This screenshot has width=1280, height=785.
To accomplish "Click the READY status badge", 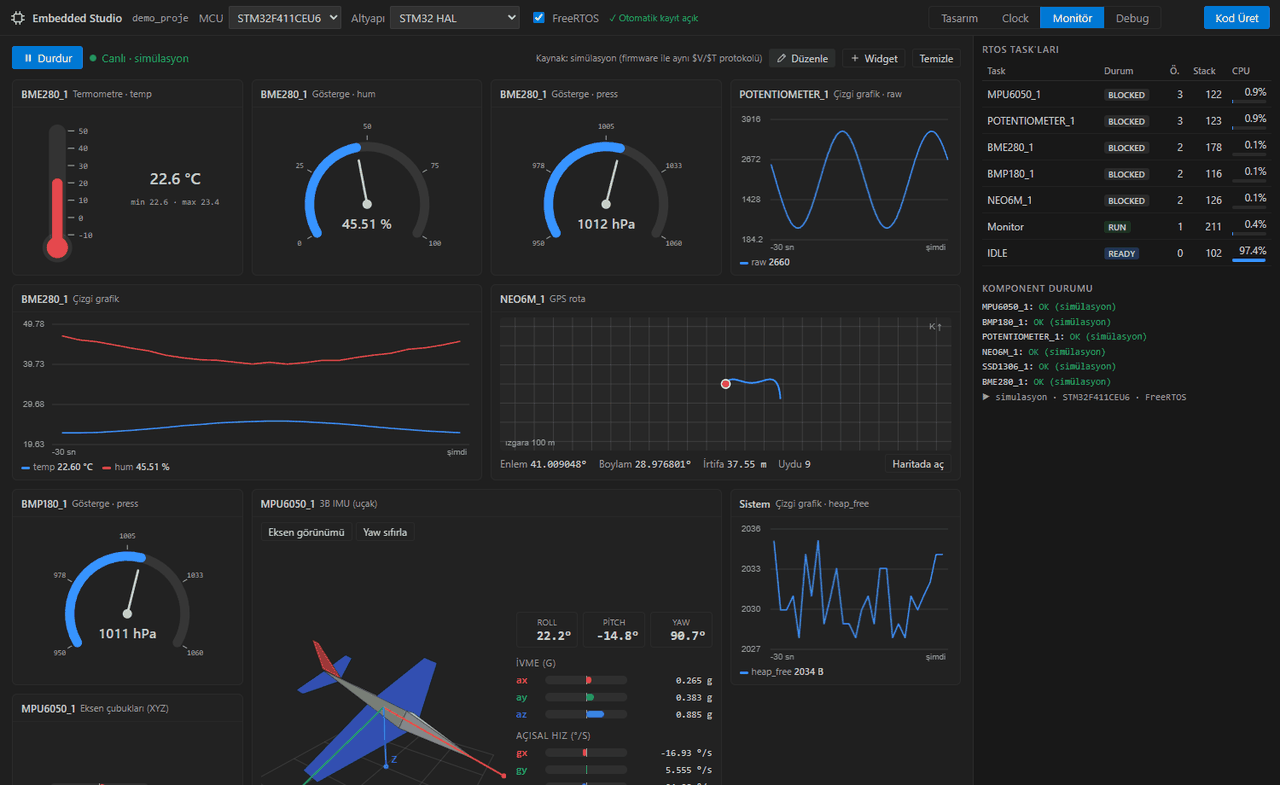I will point(1122,253).
